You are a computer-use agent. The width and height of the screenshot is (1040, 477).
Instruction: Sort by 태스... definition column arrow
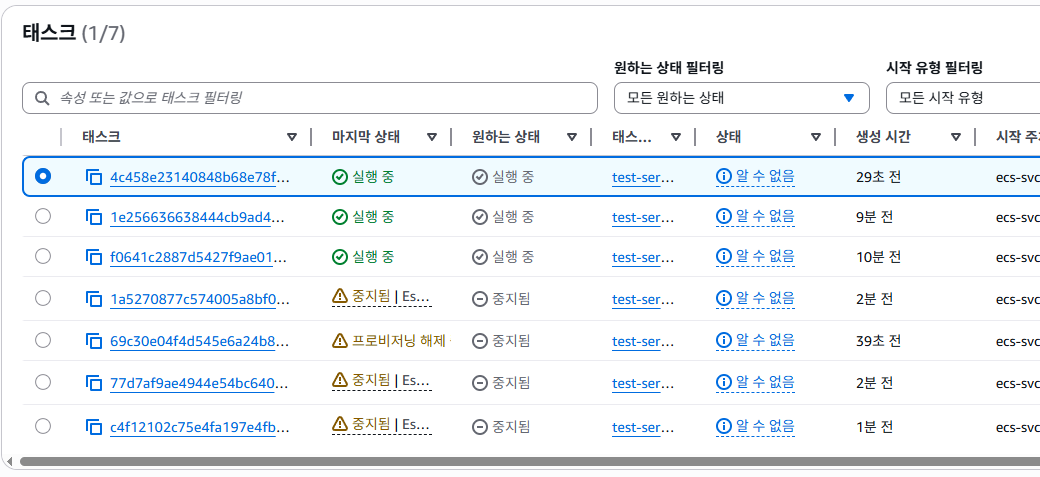tap(676, 137)
